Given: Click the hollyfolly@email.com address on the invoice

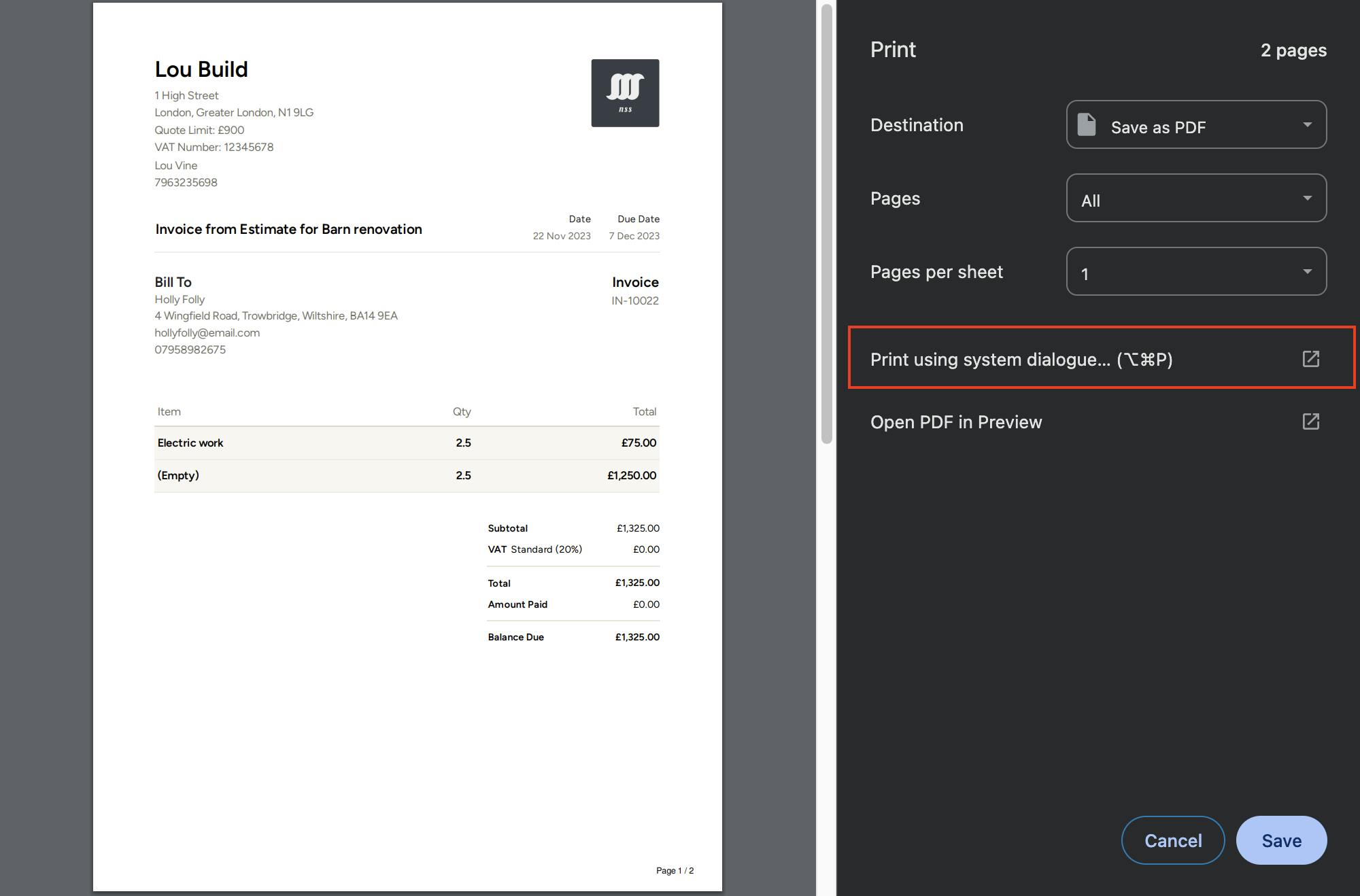Looking at the screenshot, I should point(207,332).
